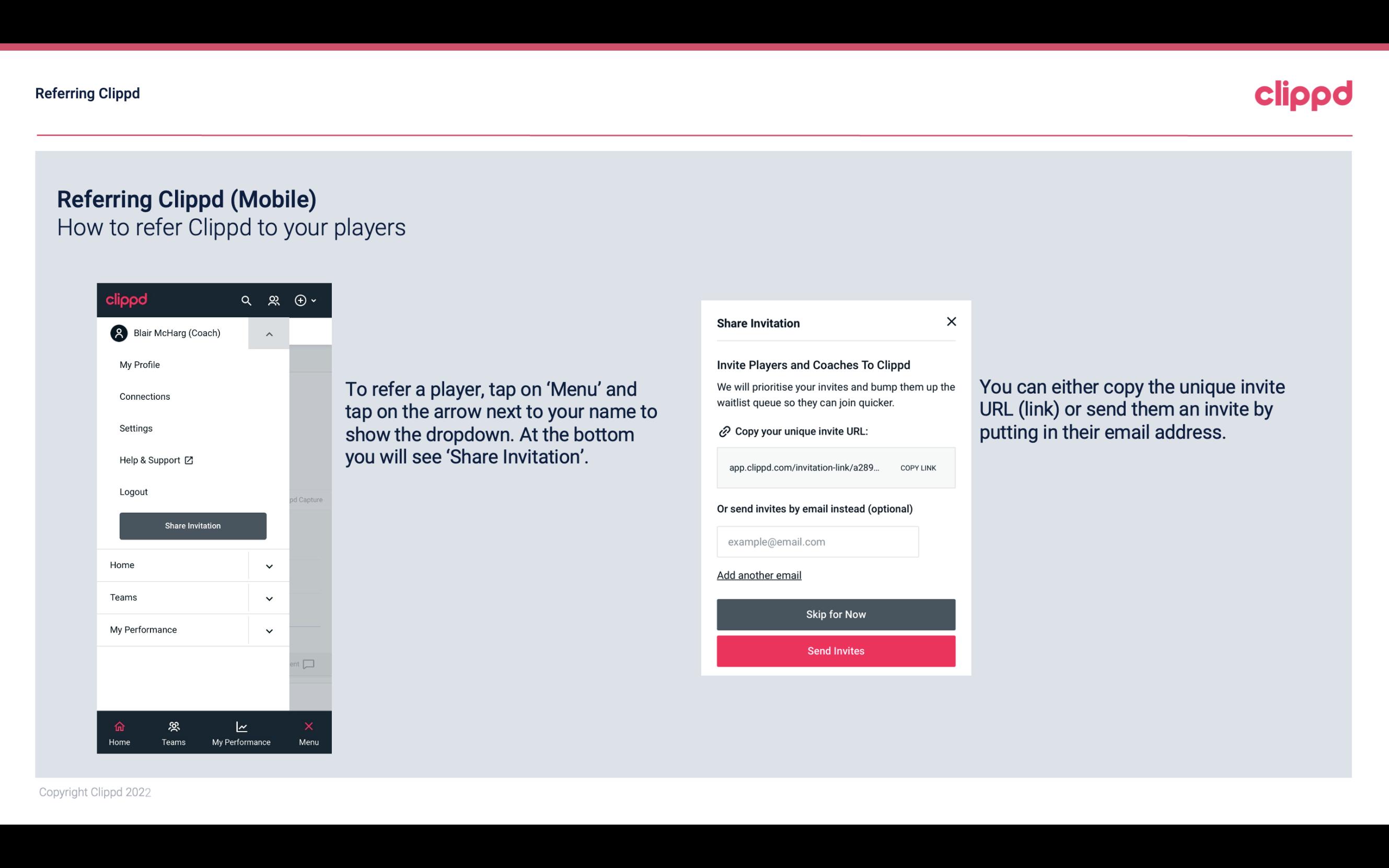Click Add another email link
The width and height of the screenshot is (1389, 868).
pos(759,575)
